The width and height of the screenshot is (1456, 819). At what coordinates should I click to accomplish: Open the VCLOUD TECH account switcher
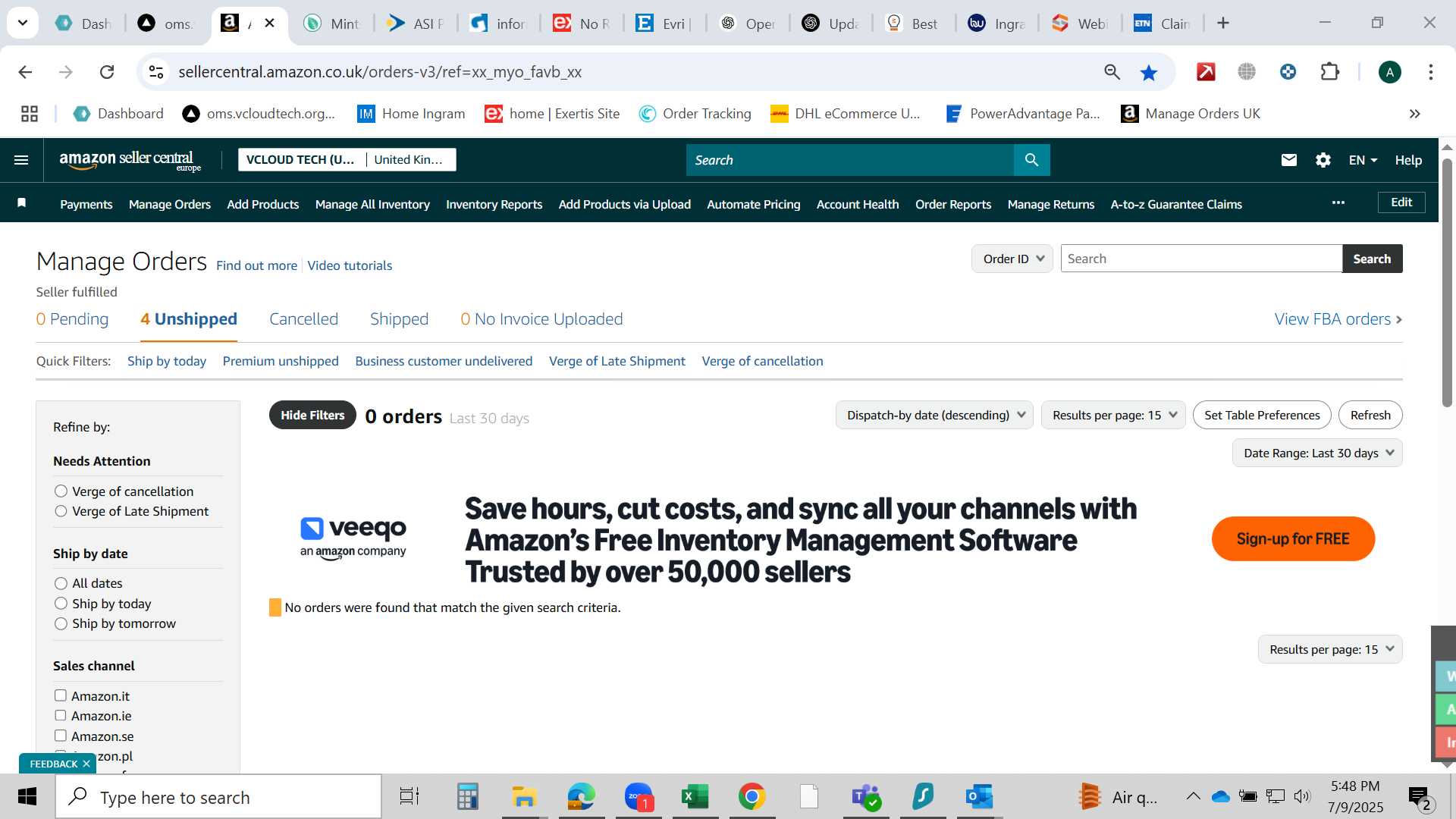[x=347, y=159]
